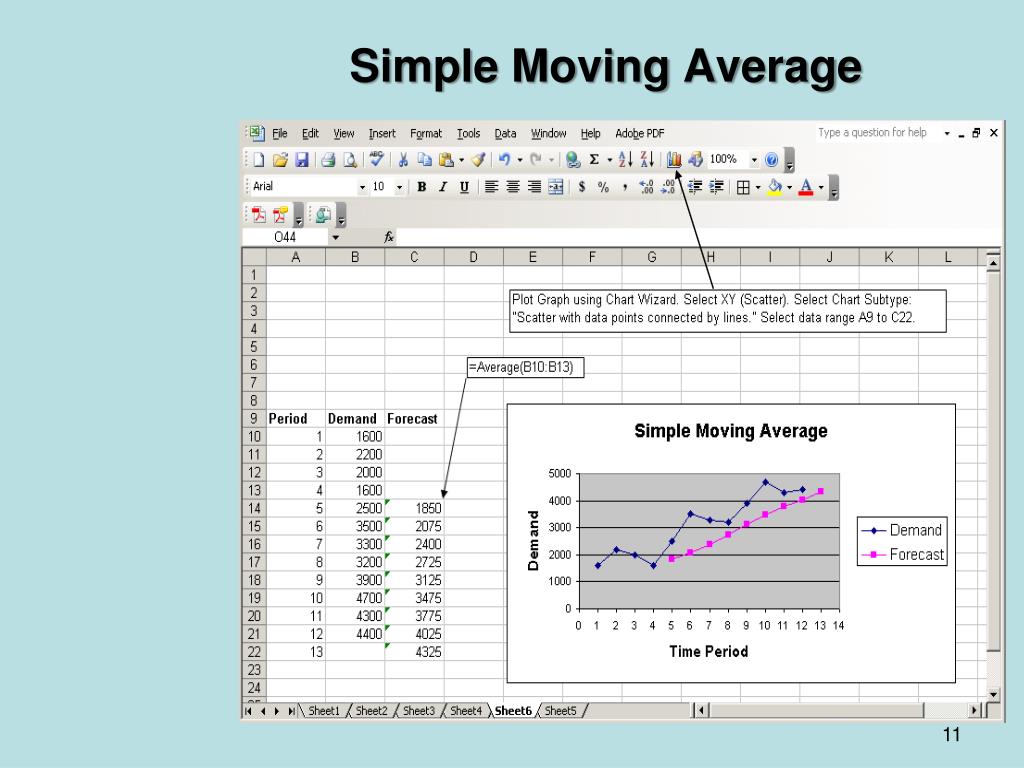Click the vertical scrollbar down arrow

[993, 695]
